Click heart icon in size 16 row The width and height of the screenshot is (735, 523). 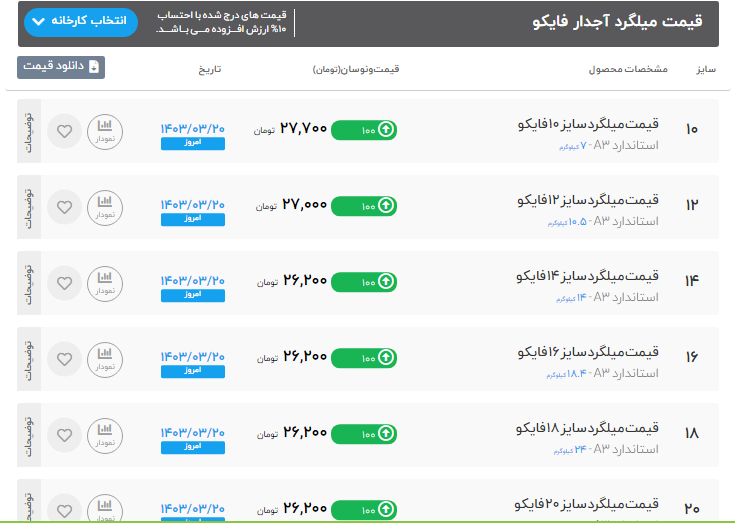pyautogui.click(x=65, y=358)
